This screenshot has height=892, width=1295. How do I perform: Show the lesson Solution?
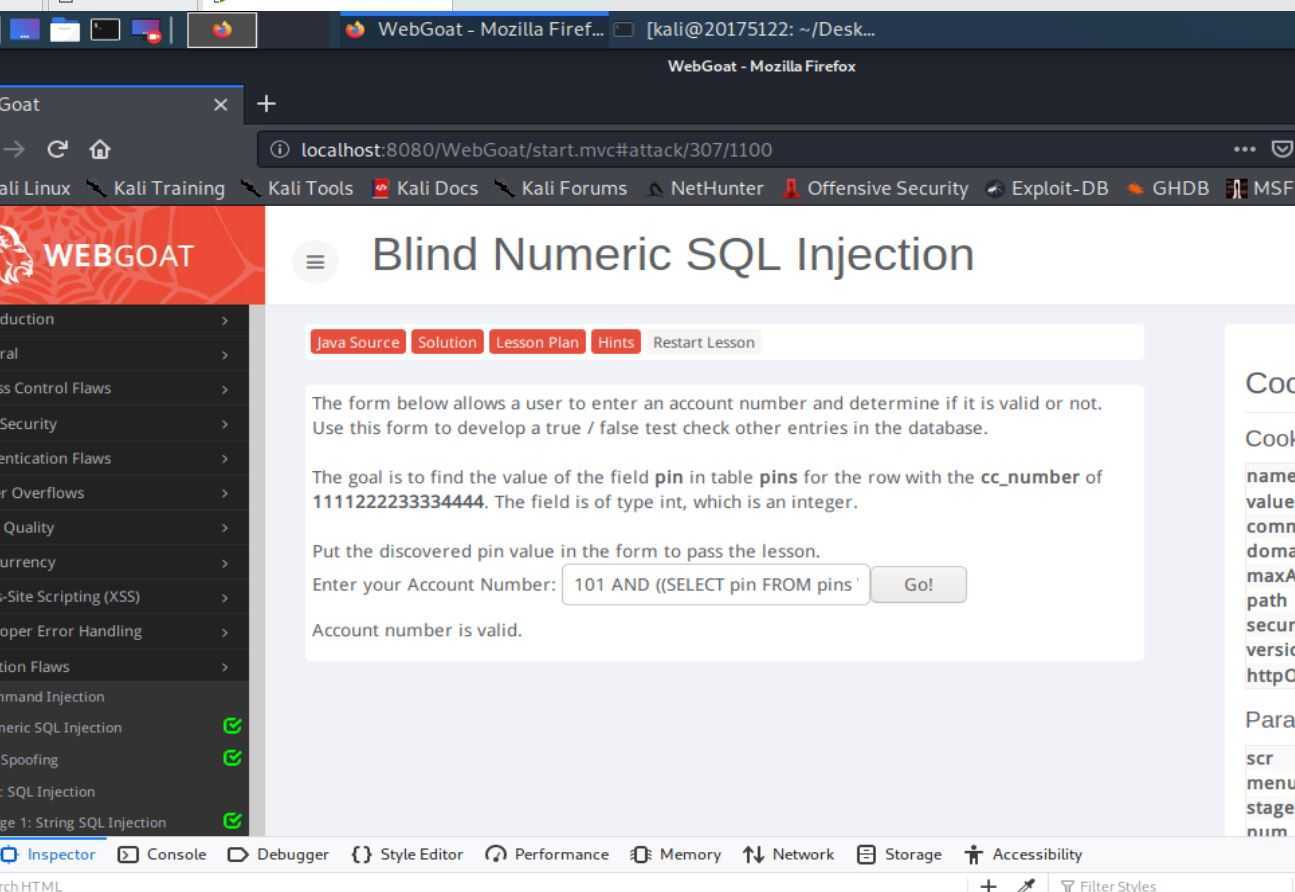(x=447, y=342)
